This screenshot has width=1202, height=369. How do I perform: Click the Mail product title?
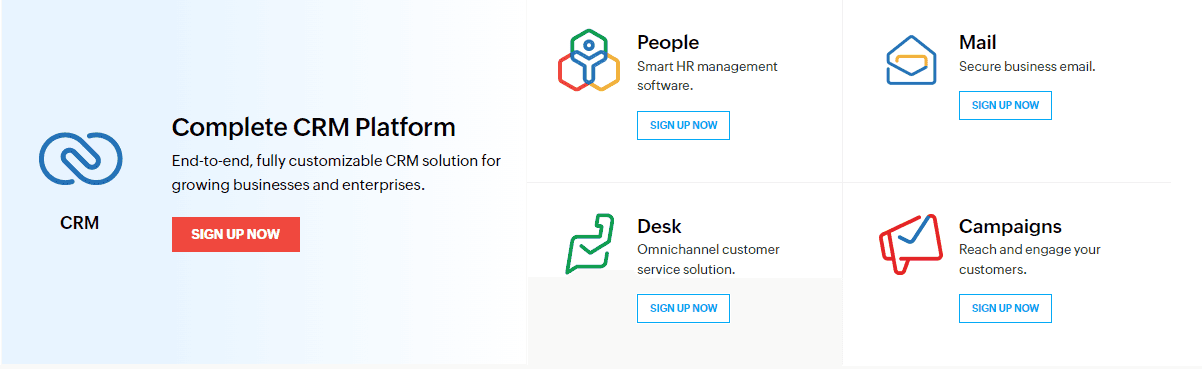tap(977, 43)
